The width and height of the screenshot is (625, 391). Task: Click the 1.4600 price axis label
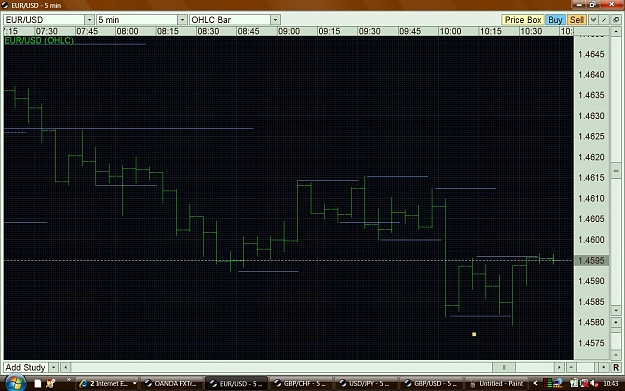pos(591,240)
